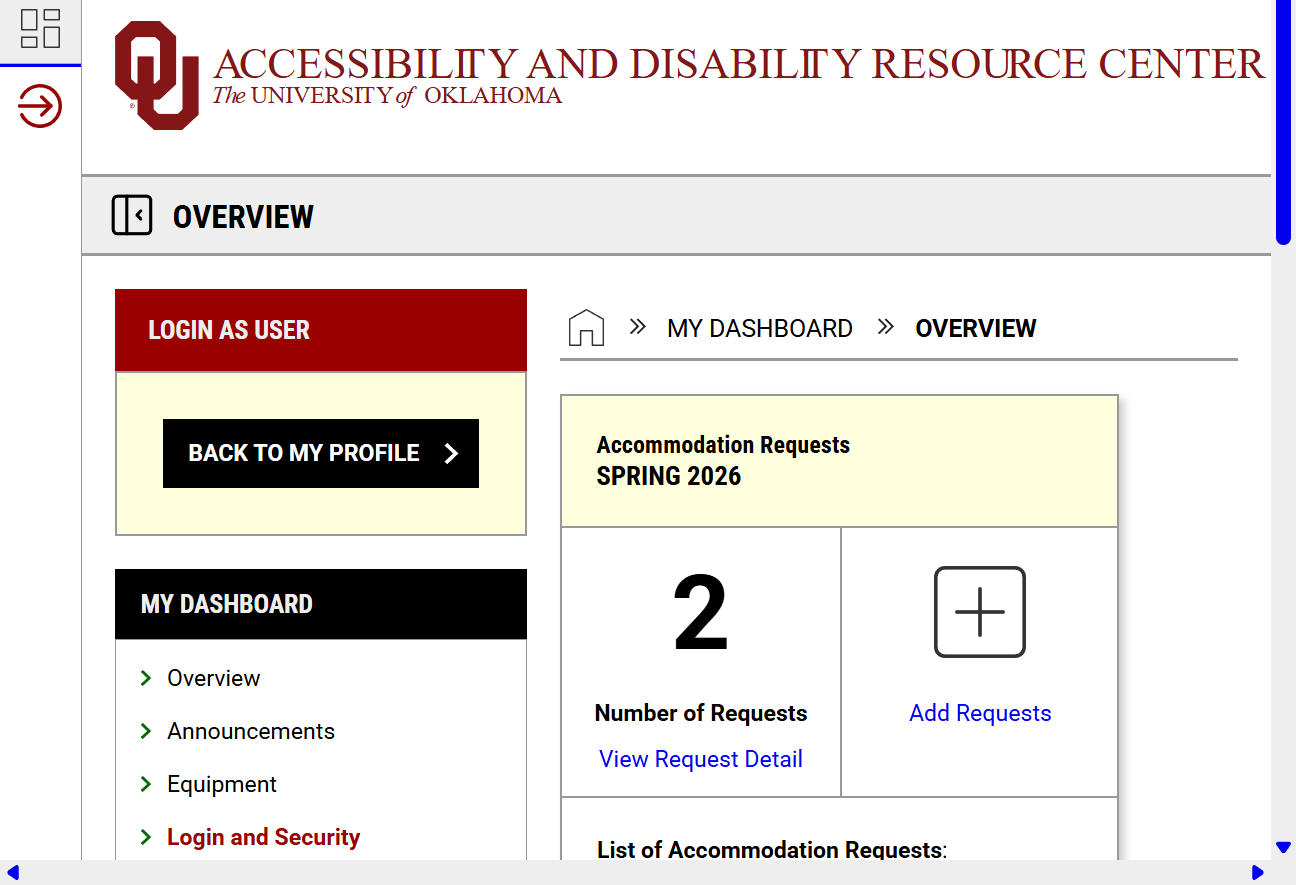Screen dimensions: 1296x885
Task: Click the chevron beside Announcements
Action: (146, 731)
